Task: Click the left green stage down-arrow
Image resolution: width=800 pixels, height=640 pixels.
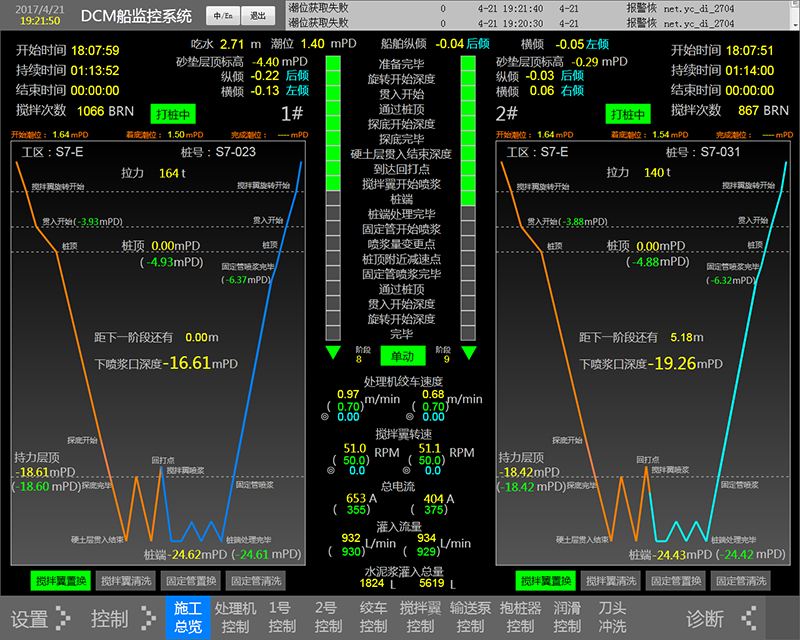Action: pos(333,353)
